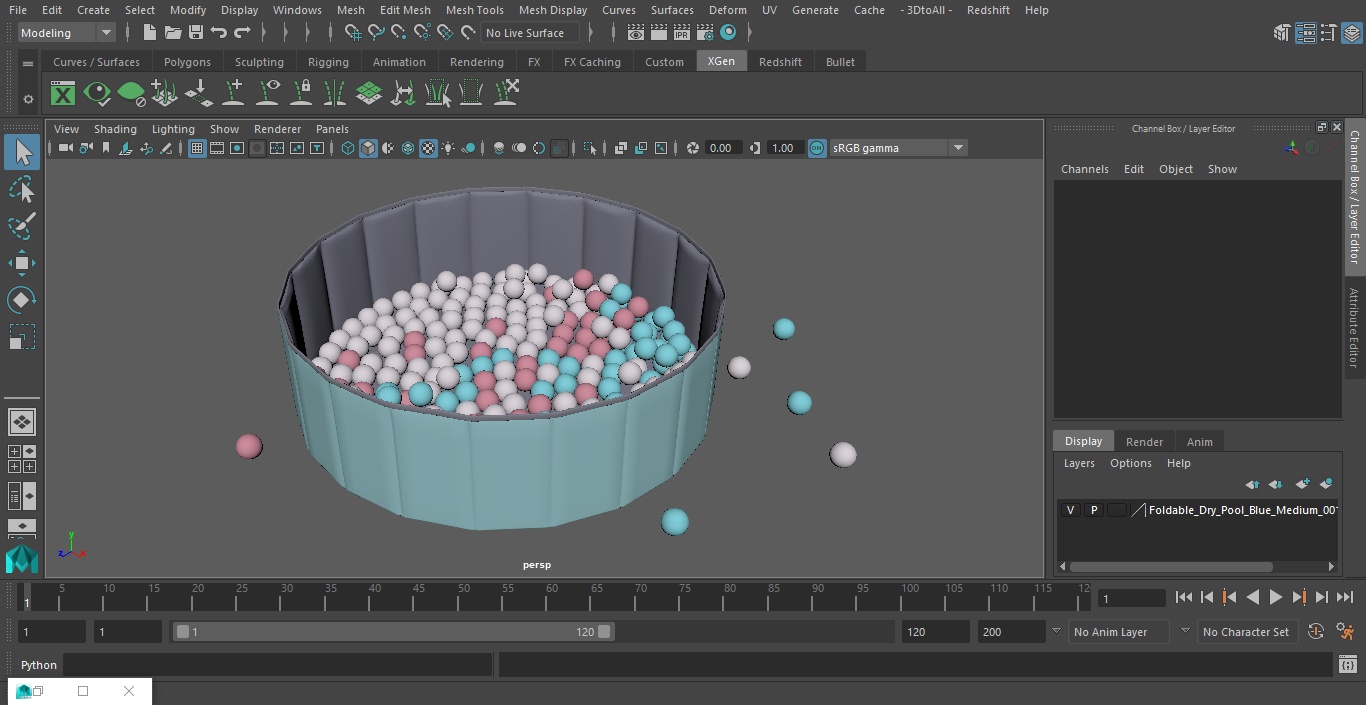This screenshot has width=1366, height=705.
Task: Open the XGen window icon on the shelf
Action: (63, 94)
